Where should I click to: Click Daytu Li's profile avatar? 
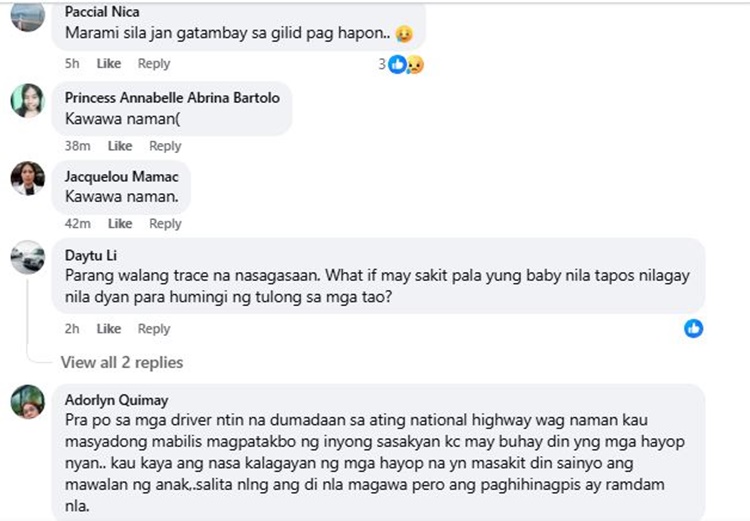[27, 257]
